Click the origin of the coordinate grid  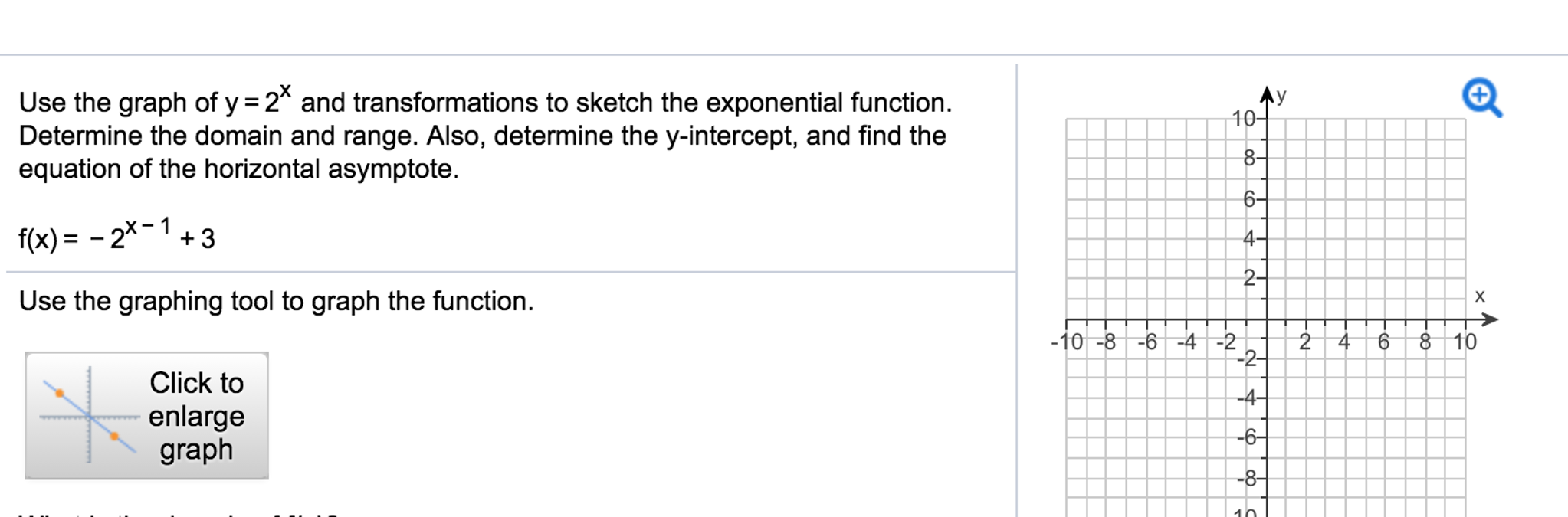tap(1268, 318)
